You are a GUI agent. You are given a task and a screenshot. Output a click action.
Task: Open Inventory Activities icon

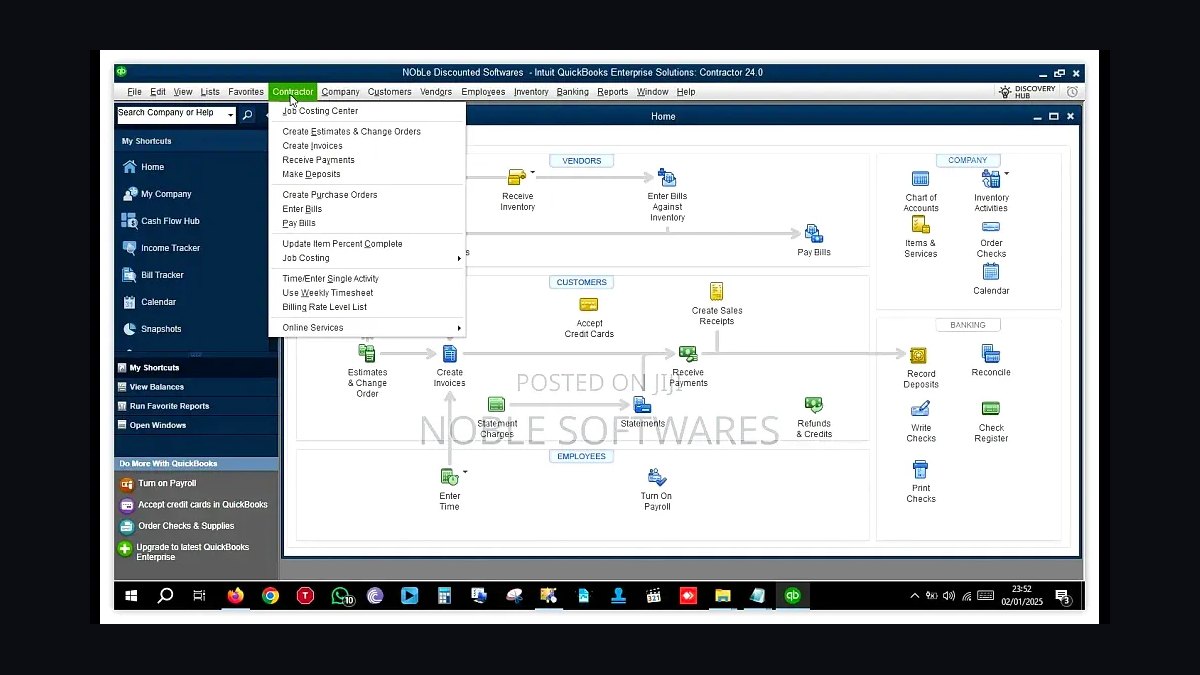pos(990,179)
